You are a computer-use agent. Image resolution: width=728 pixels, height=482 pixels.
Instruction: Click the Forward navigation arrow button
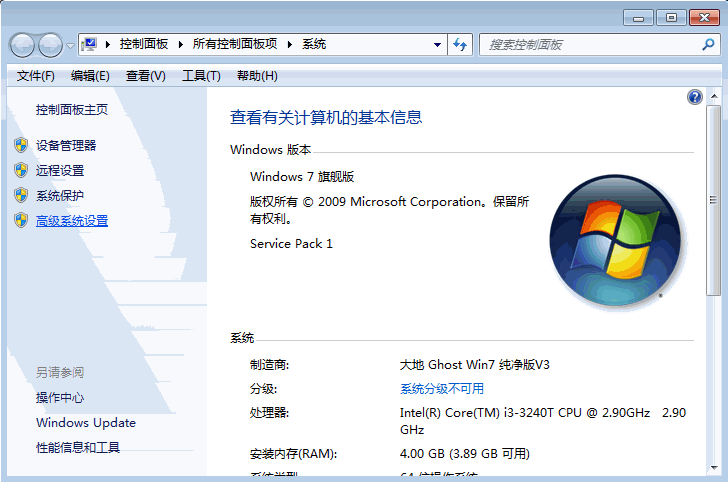tap(50, 45)
